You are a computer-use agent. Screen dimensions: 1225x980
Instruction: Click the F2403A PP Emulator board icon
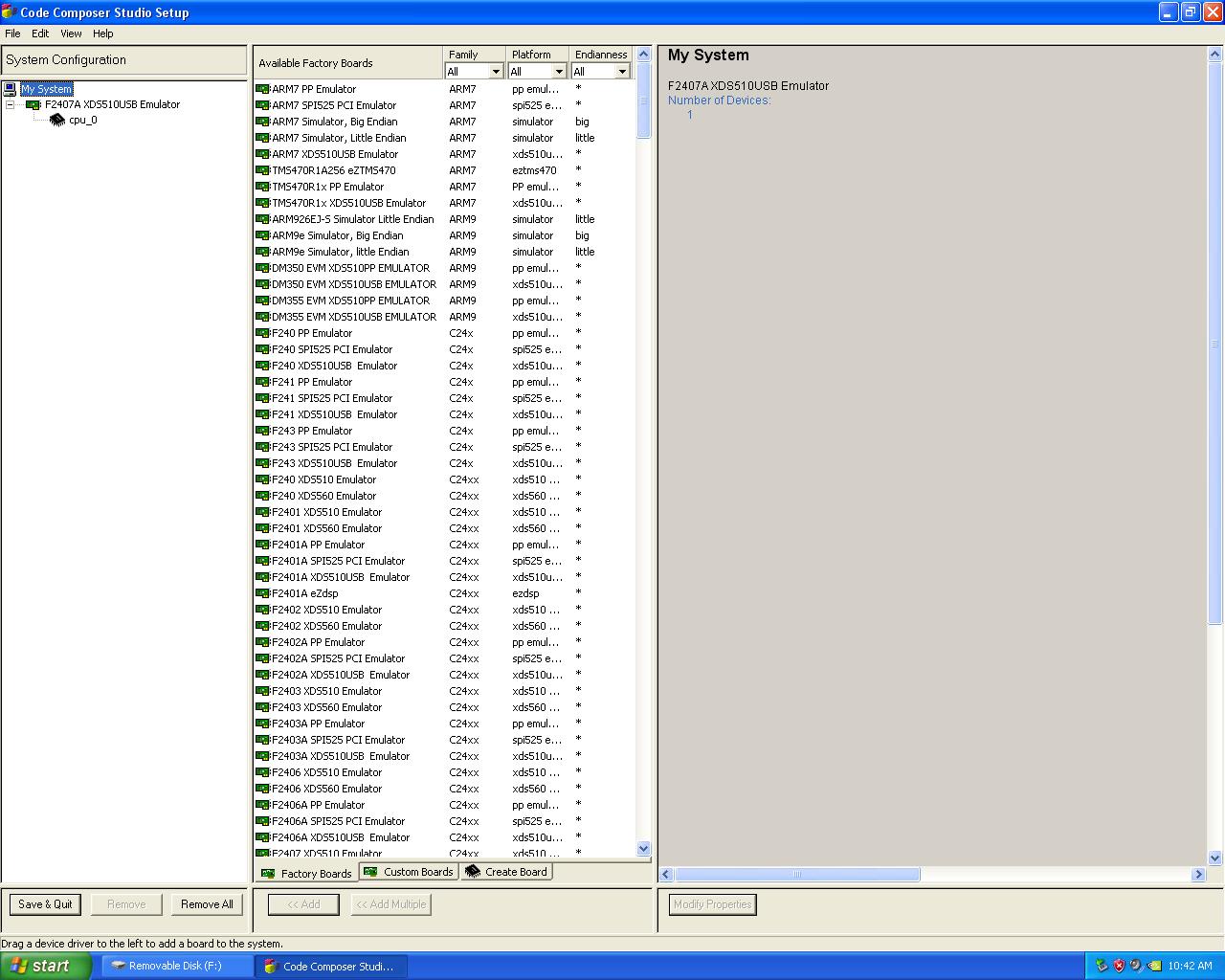(263, 724)
